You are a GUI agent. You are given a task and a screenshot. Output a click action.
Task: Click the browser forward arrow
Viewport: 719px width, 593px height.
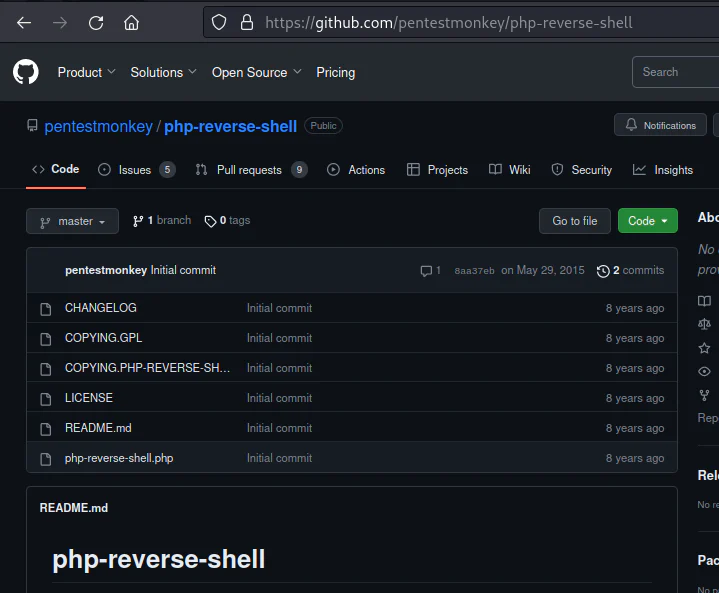click(60, 22)
